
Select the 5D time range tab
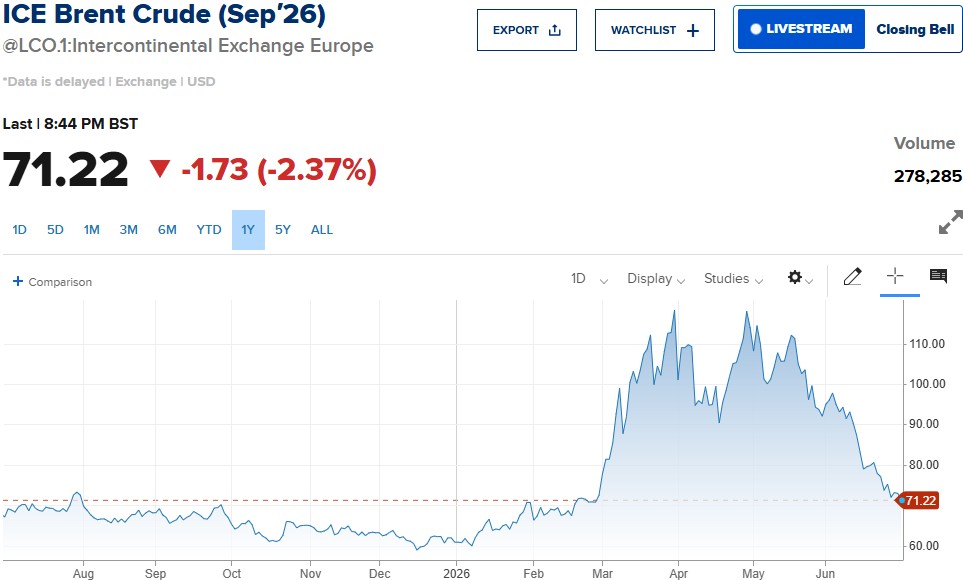55,230
